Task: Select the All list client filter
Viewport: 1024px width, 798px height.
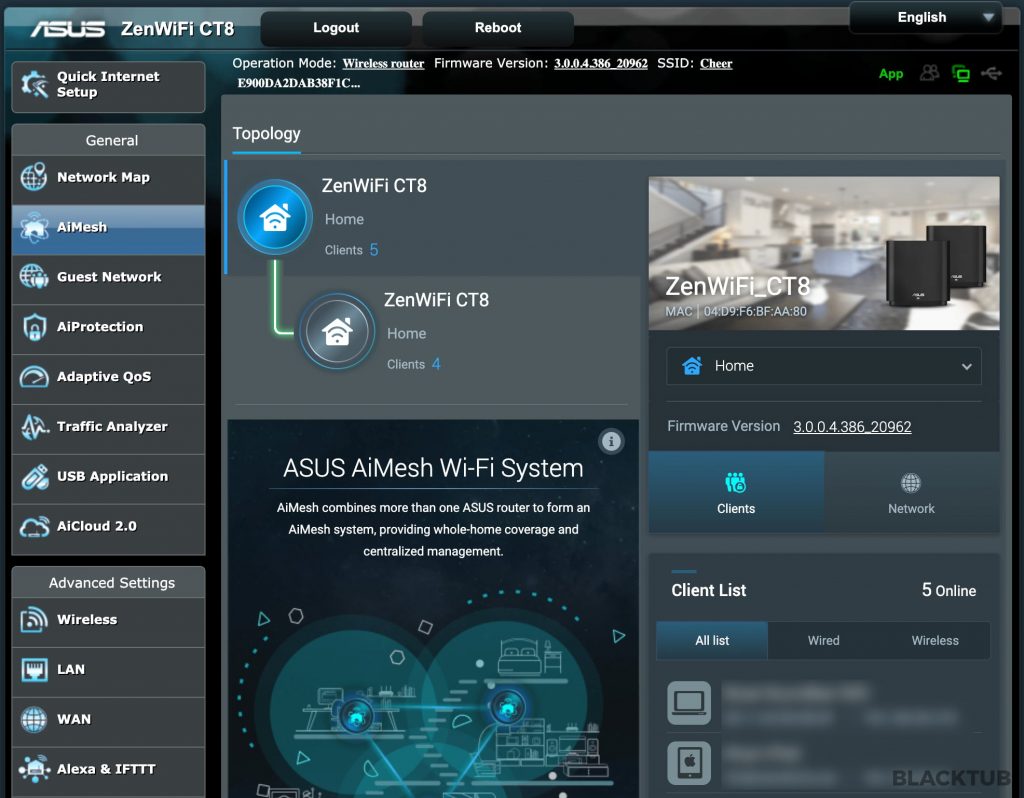Action: [712, 641]
